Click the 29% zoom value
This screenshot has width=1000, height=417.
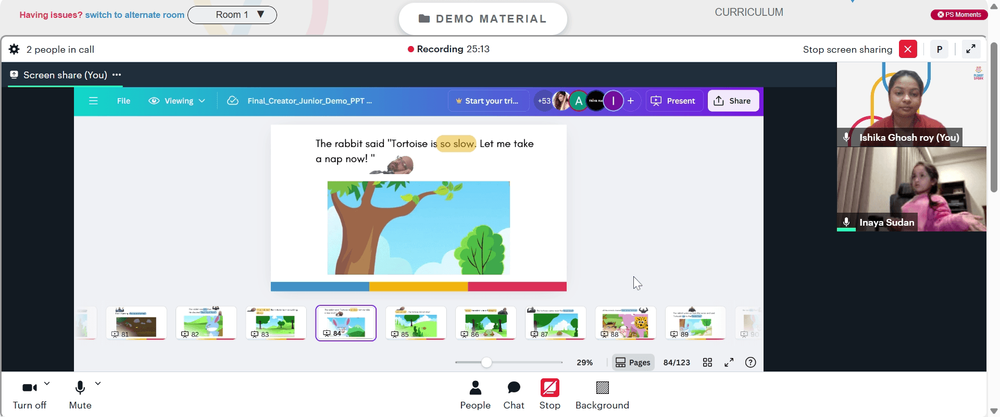click(x=585, y=362)
